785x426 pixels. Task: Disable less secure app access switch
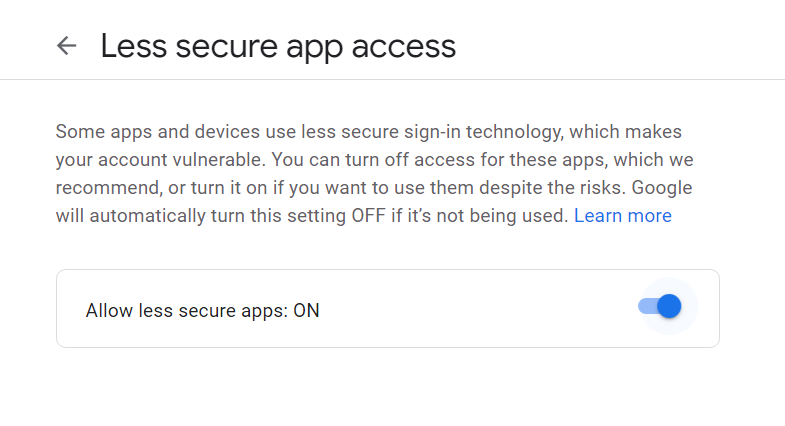point(660,307)
